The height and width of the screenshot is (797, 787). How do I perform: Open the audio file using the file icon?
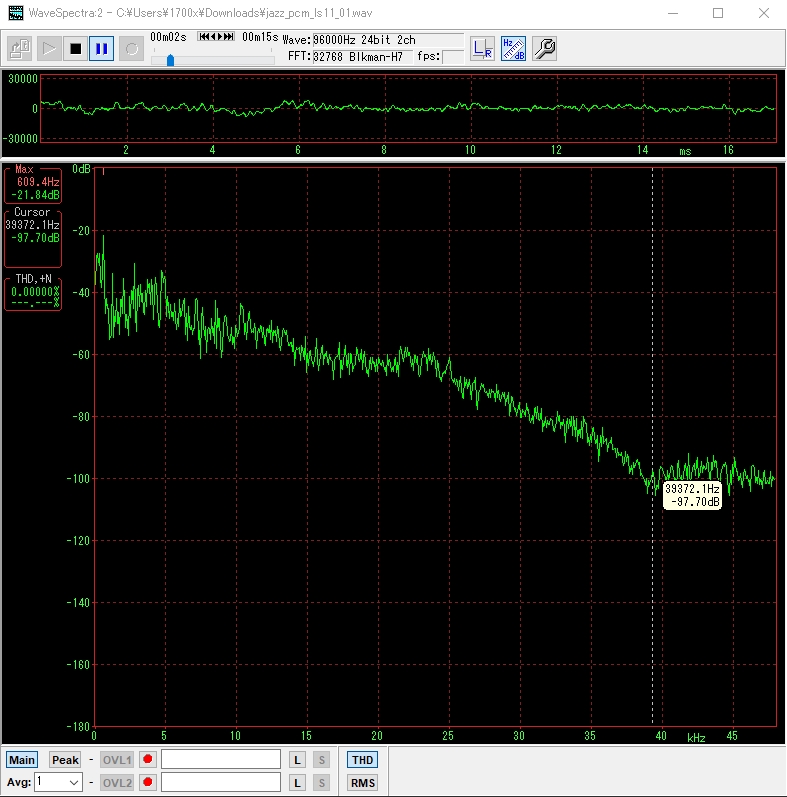pyautogui.click(x=20, y=48)
